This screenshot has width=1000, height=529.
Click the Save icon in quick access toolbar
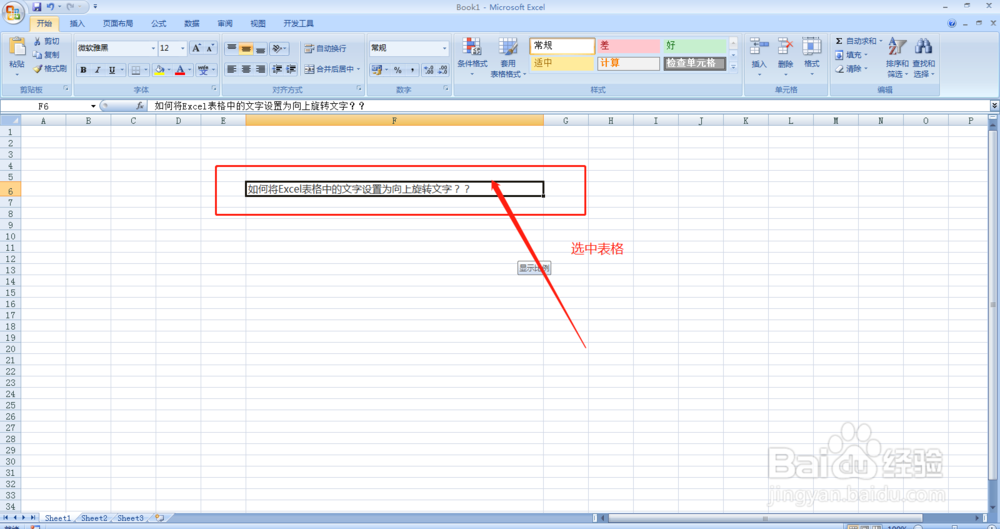click(37, 6)
